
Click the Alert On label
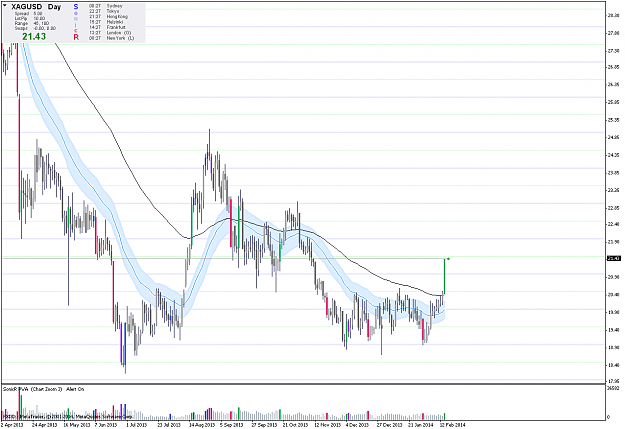pyautogui.click(x=75, y=389)
